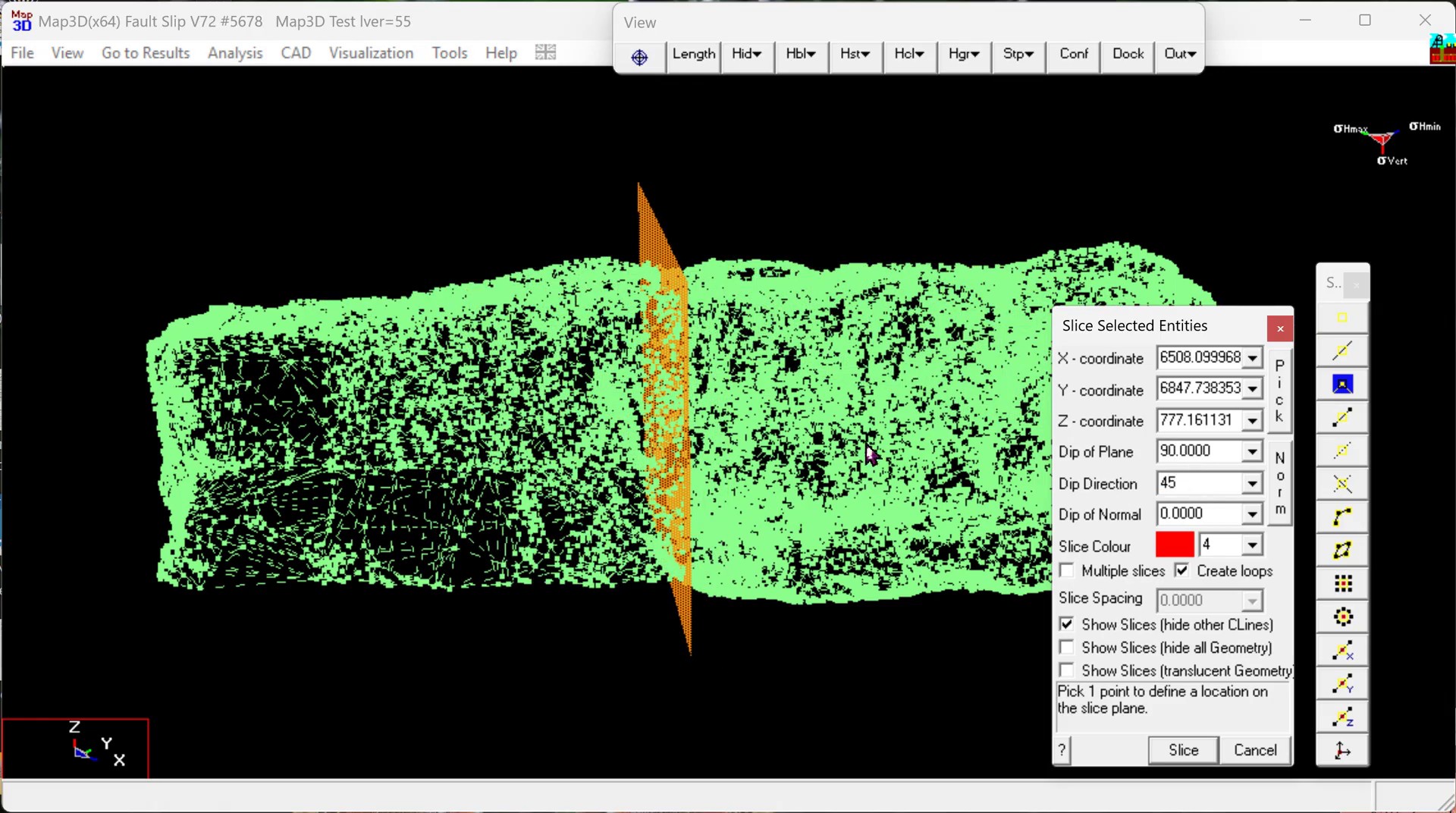This screenshot has height=813, width=1456.
Task: Enable the Multiple slices checkbox
Action: click(x=1067, y=570)
